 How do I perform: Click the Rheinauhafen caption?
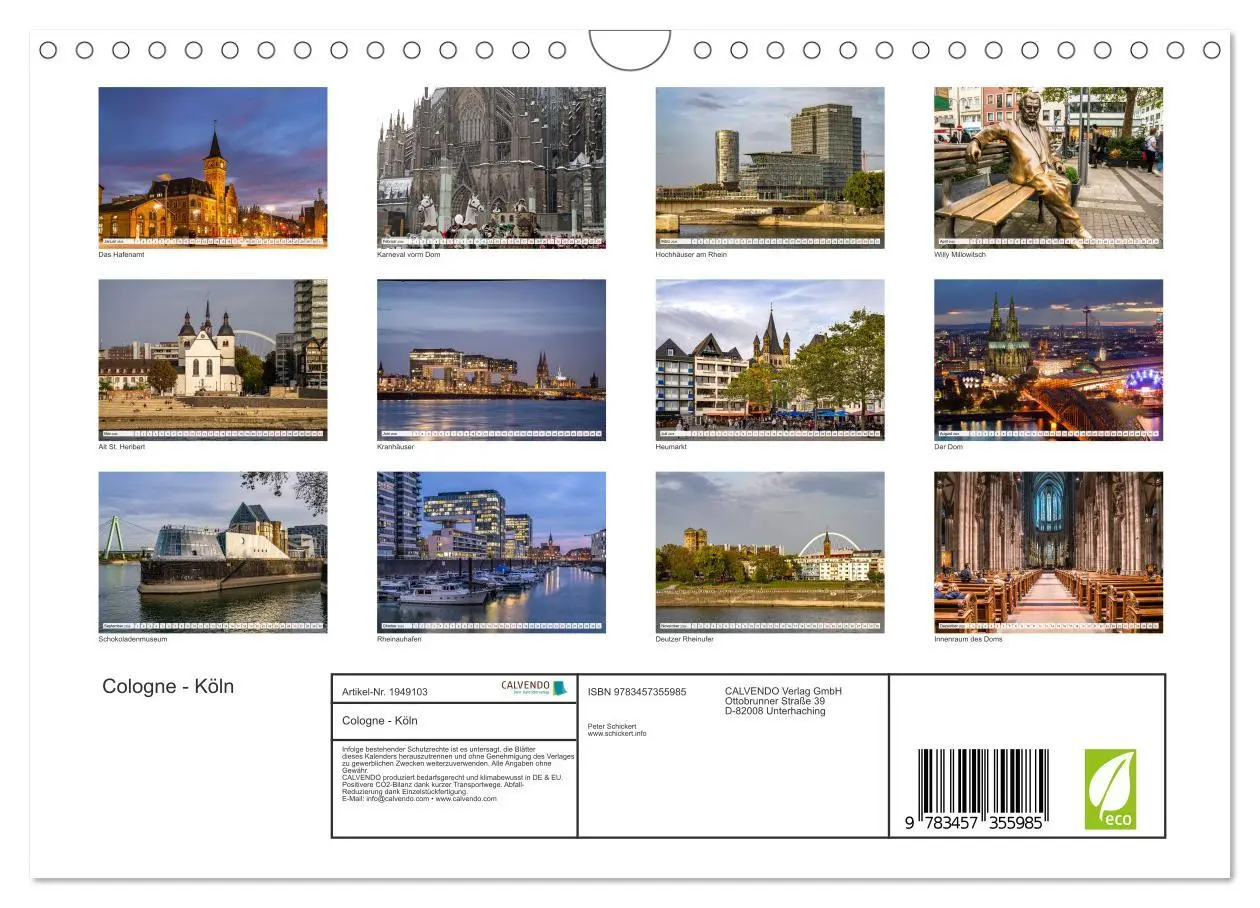tap(399, 639)
